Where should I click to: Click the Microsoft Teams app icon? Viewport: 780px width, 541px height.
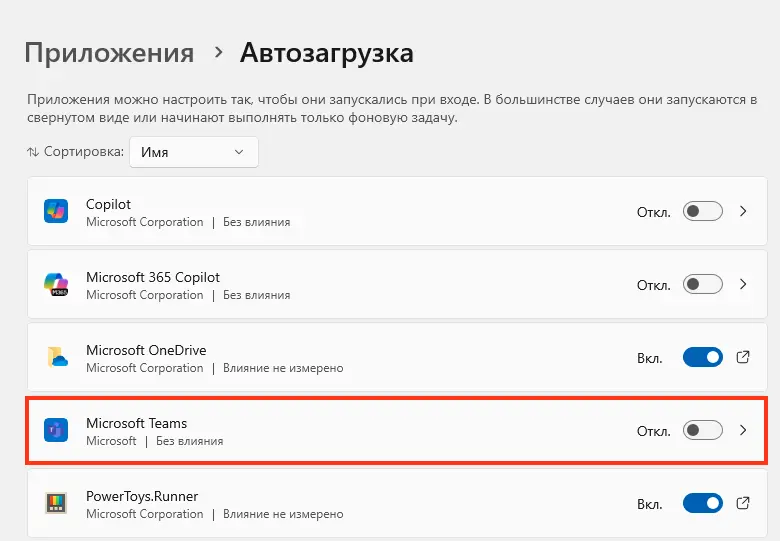[x=56, y=430]
